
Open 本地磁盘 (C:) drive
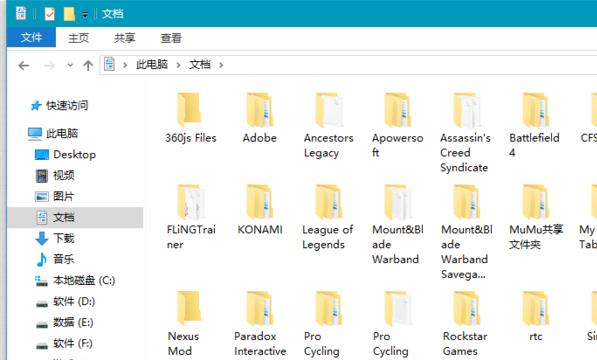(x=75, y=281)
